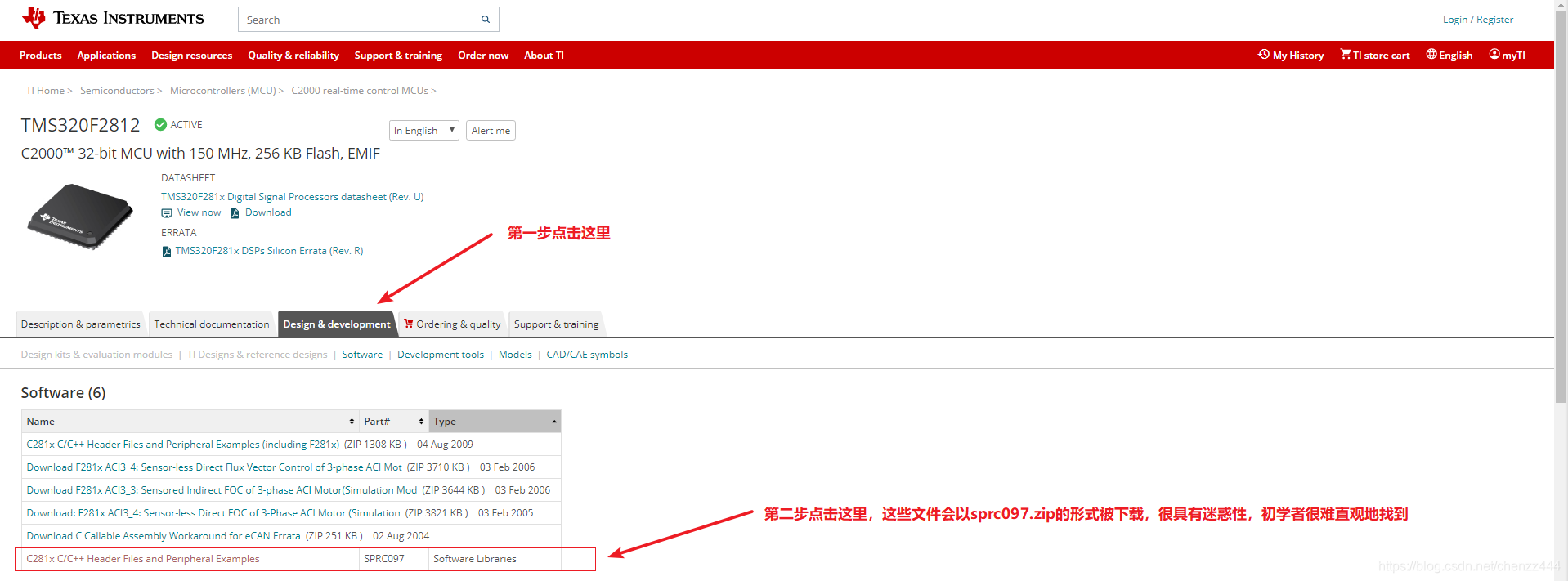Open the Order now menu
Viewport: 1568px width, 581px height.
(483, 56)
